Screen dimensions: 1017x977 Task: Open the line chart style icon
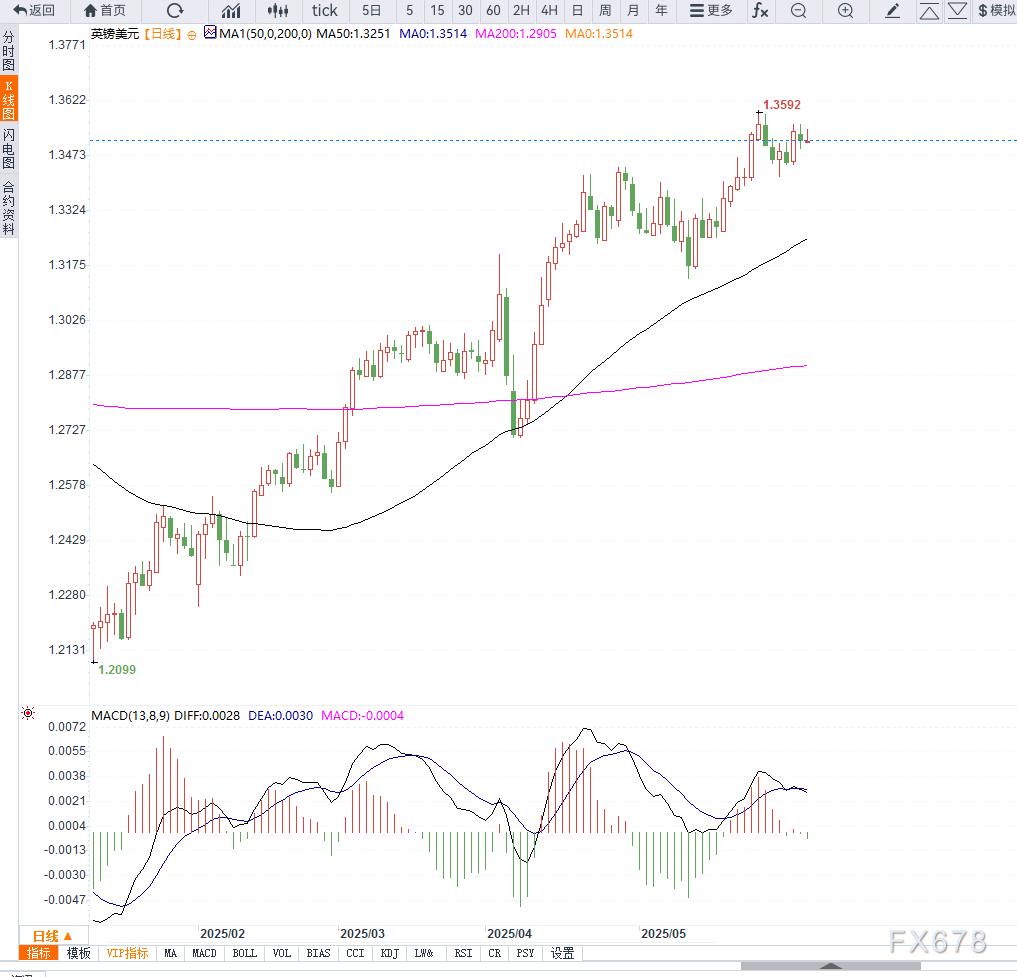(x=231, y=11)
